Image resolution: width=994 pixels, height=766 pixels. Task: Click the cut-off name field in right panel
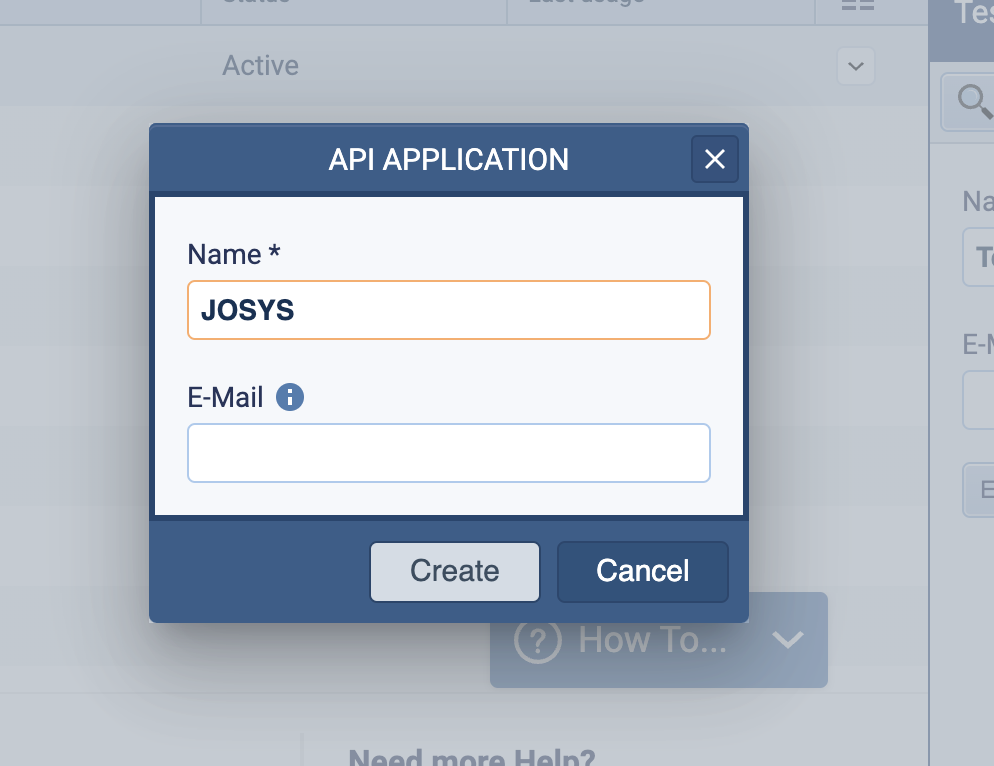coord(979,258)
